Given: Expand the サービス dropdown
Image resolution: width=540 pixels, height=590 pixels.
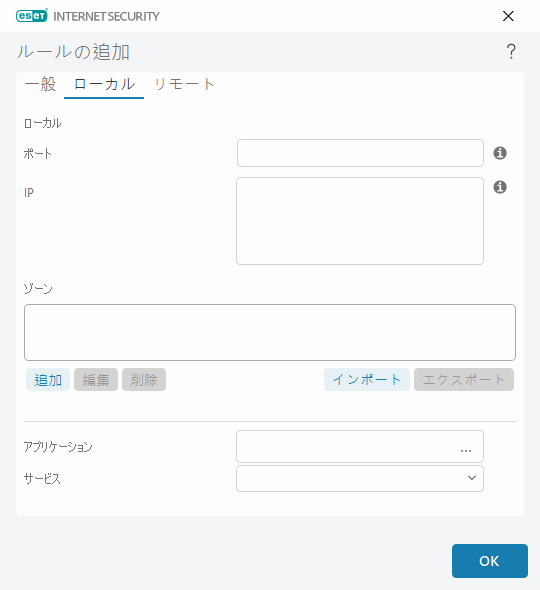Looking at the screenshot, I should coord(360,479).
